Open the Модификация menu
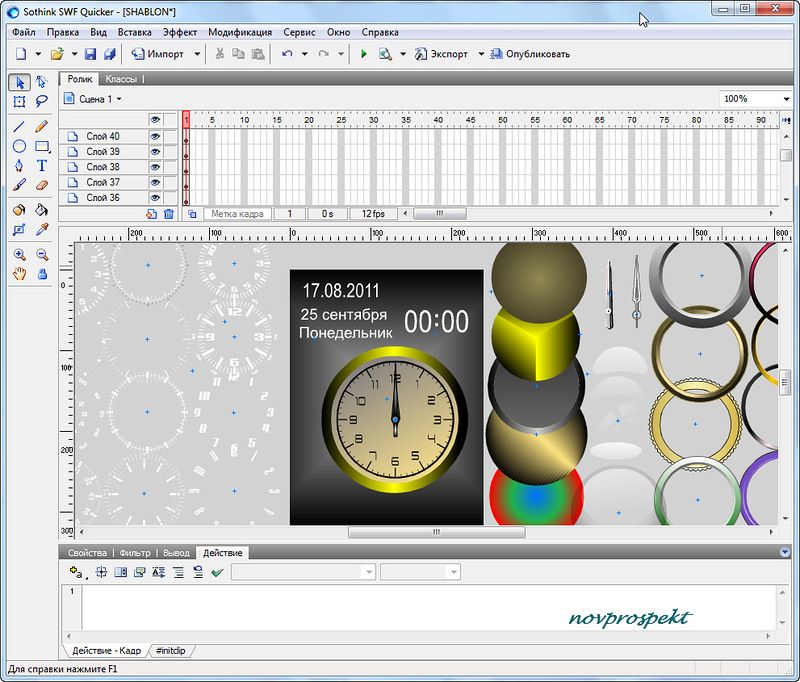The width and height of the screenshot is (800, 682). point(240,32)
